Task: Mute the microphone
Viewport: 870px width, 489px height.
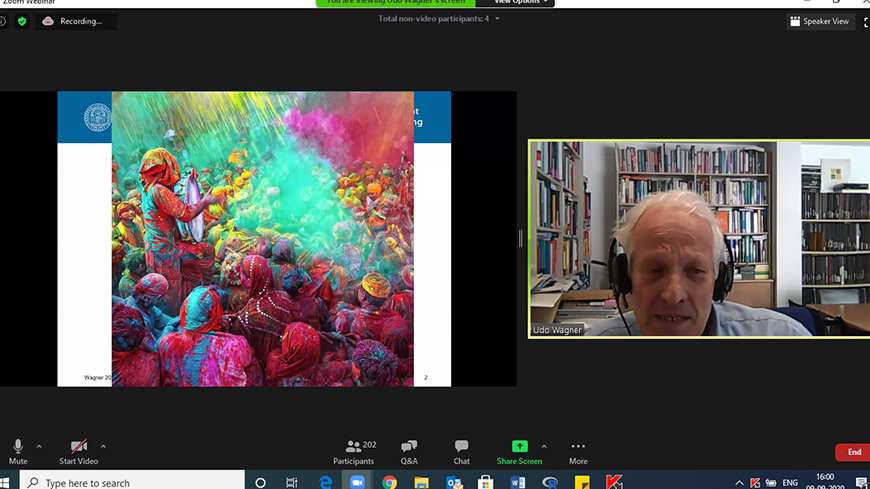Action: click(x=18, y=449)
